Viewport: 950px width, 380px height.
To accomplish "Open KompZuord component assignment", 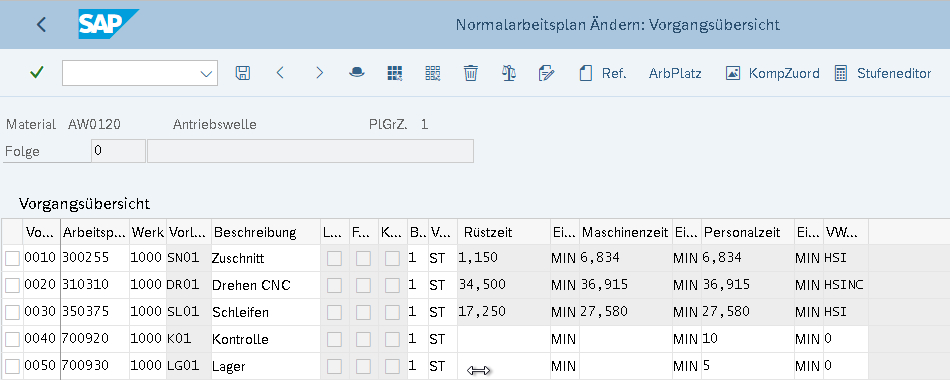I will point(773,73).
